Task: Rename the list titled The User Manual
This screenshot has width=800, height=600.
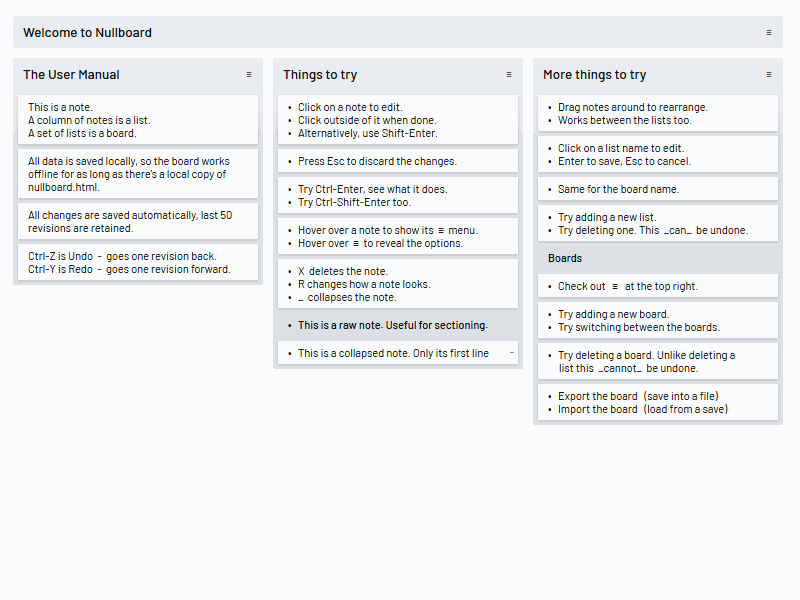Action: [x=71, y=74]
